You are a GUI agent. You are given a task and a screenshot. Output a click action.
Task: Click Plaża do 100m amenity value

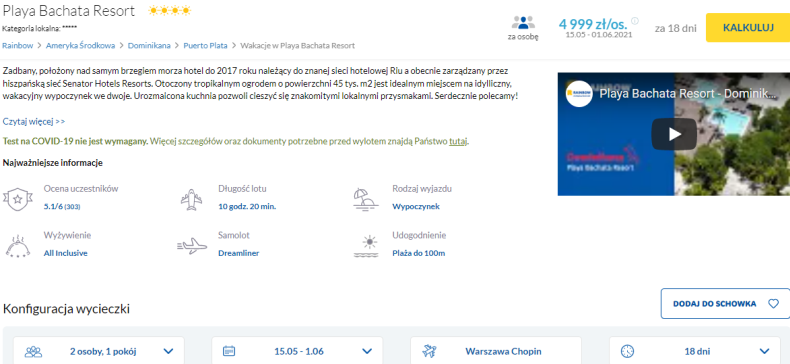coord(418,253)
